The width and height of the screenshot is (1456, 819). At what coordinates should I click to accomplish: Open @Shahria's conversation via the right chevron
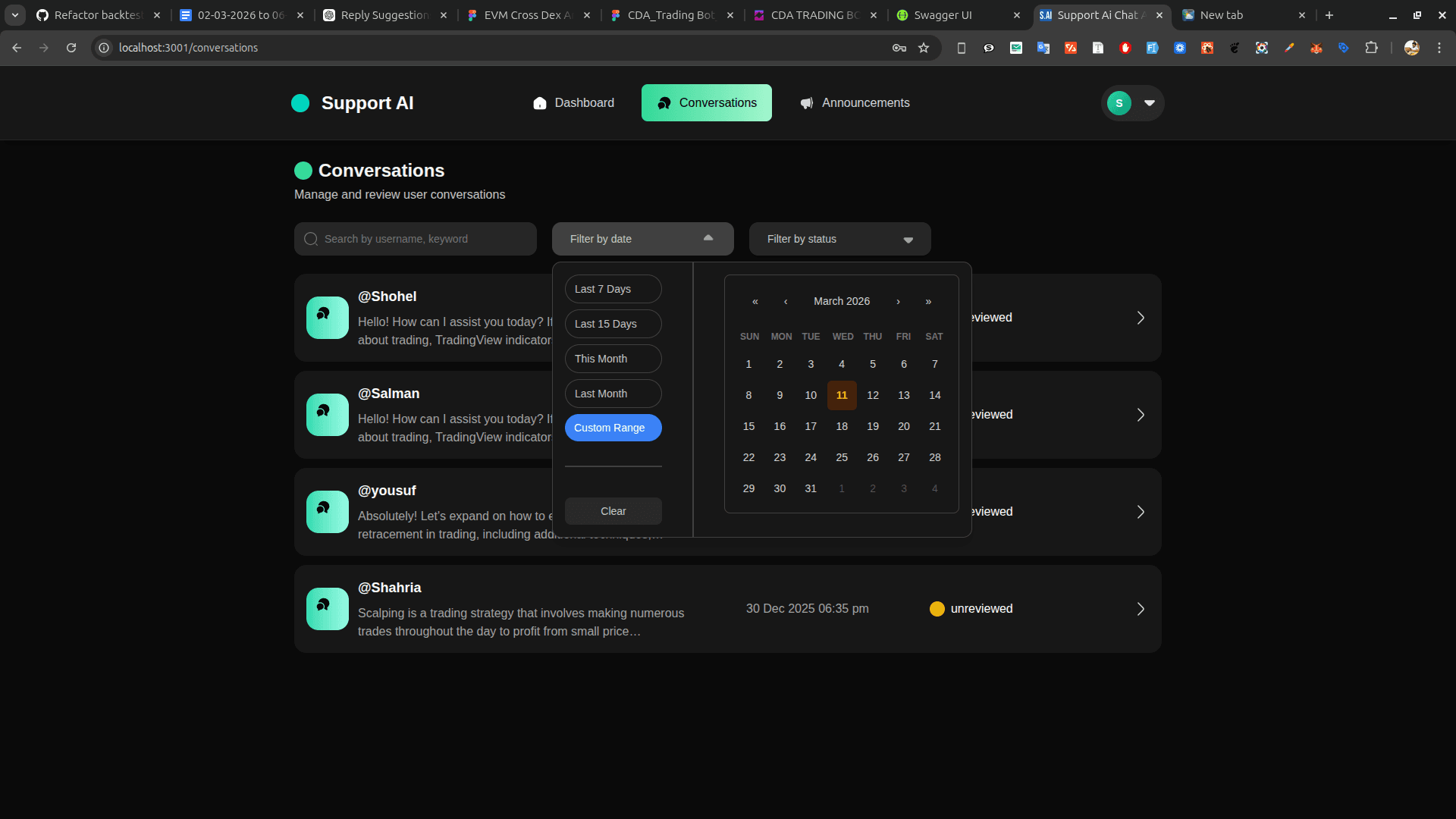tap(1141, 608)
